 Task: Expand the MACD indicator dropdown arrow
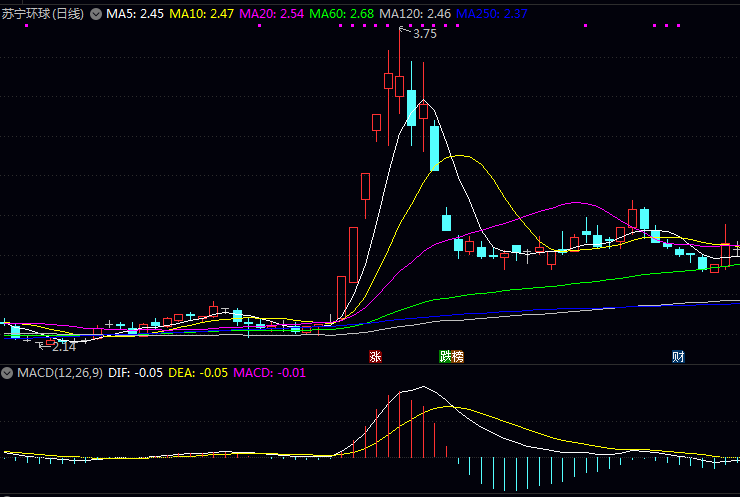pyautogui.click(x=8, y=373)
